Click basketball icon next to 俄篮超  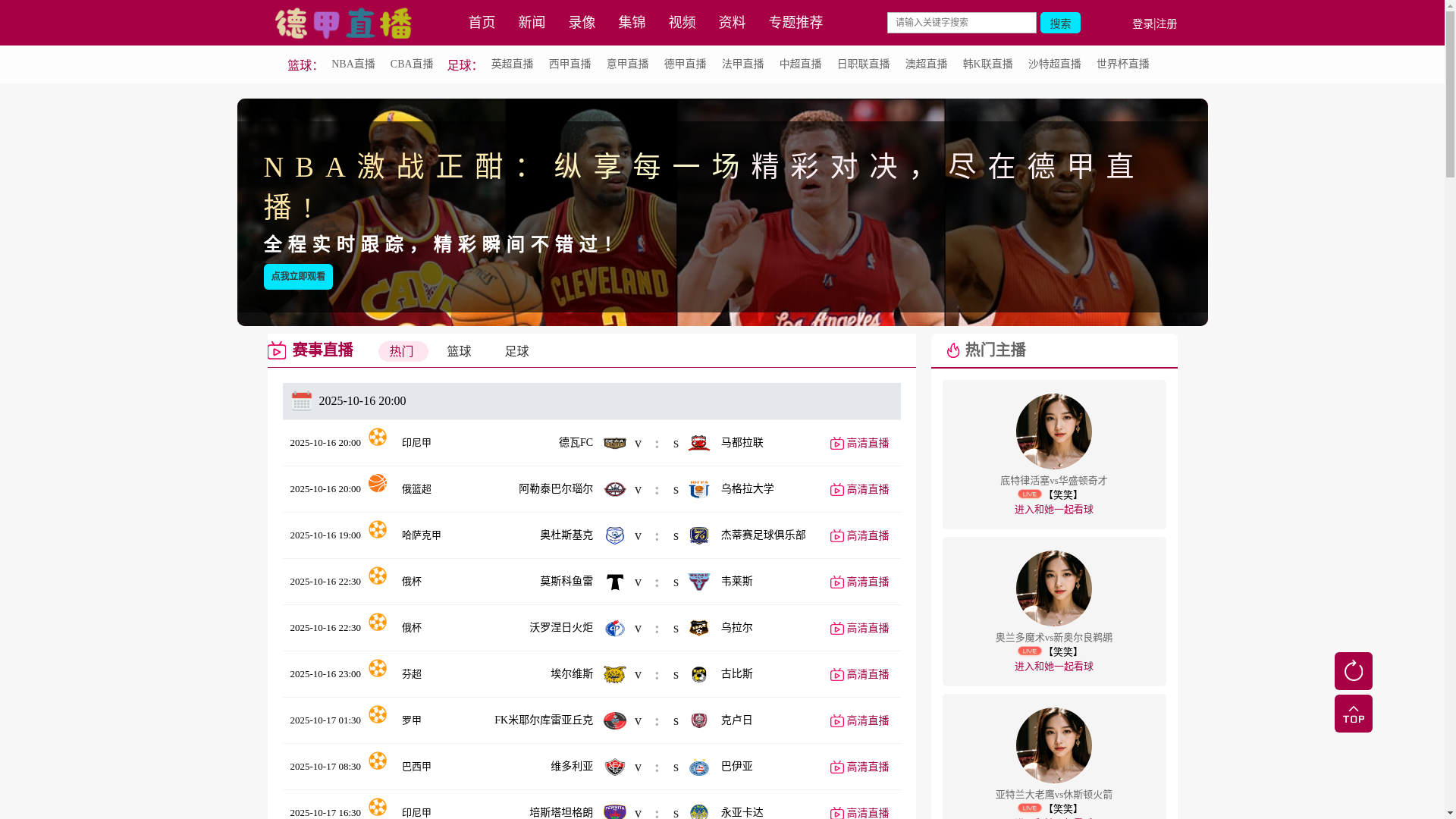coord(378,483)
